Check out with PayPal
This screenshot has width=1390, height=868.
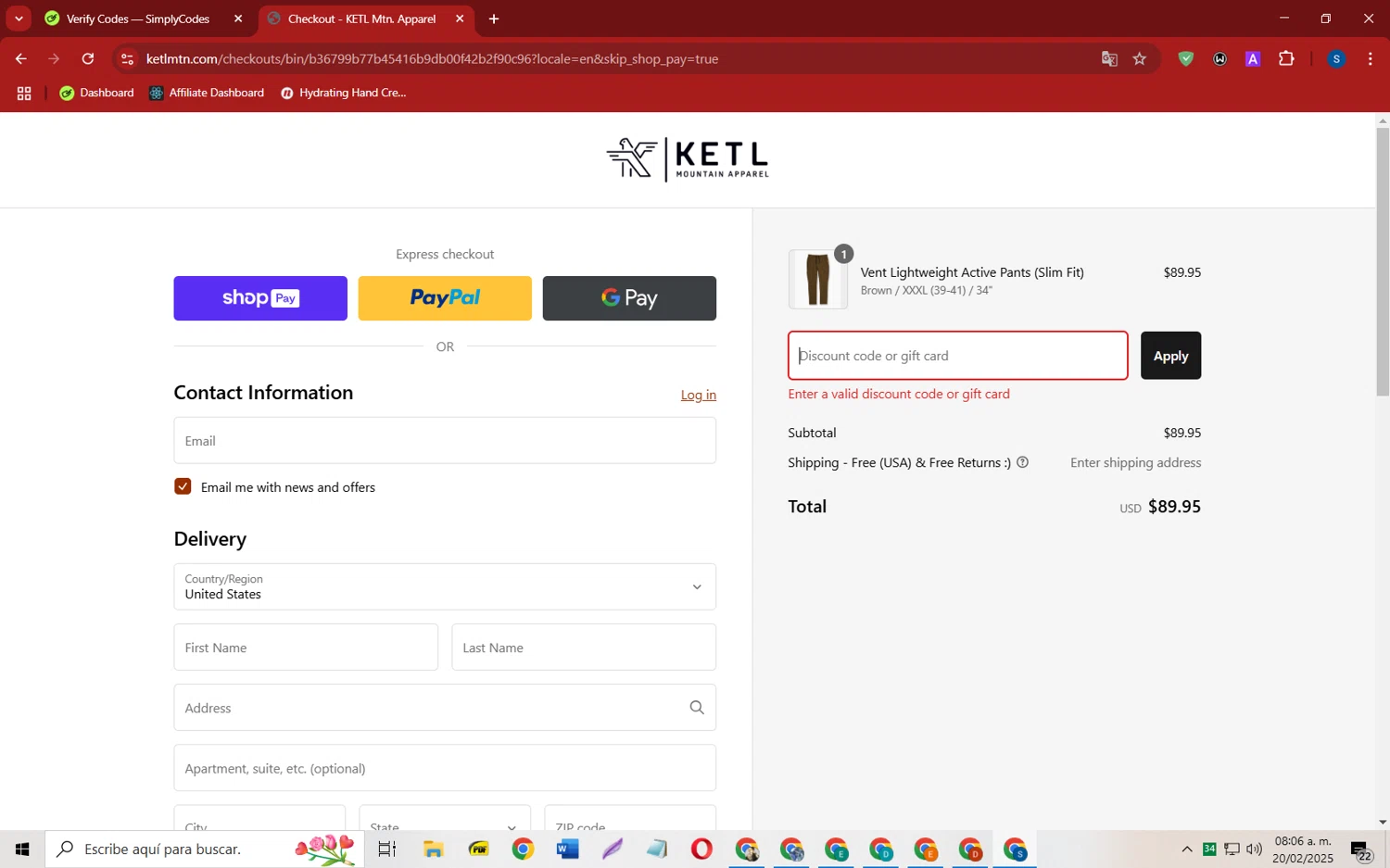(x=445, y=298)
